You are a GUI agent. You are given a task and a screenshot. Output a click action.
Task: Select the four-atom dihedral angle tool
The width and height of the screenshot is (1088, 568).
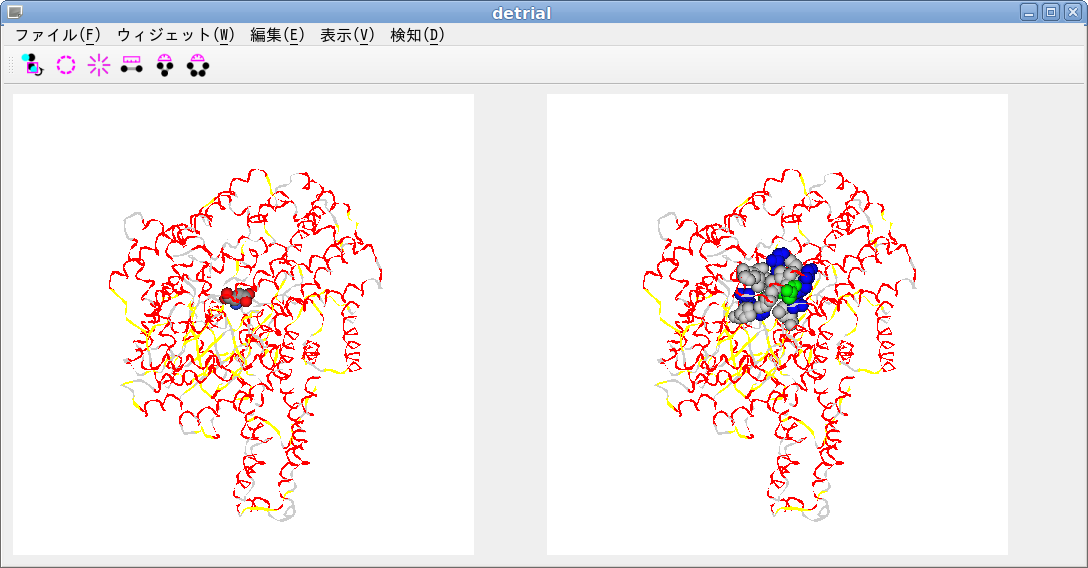pyautogui.click(x=198, y=65)
